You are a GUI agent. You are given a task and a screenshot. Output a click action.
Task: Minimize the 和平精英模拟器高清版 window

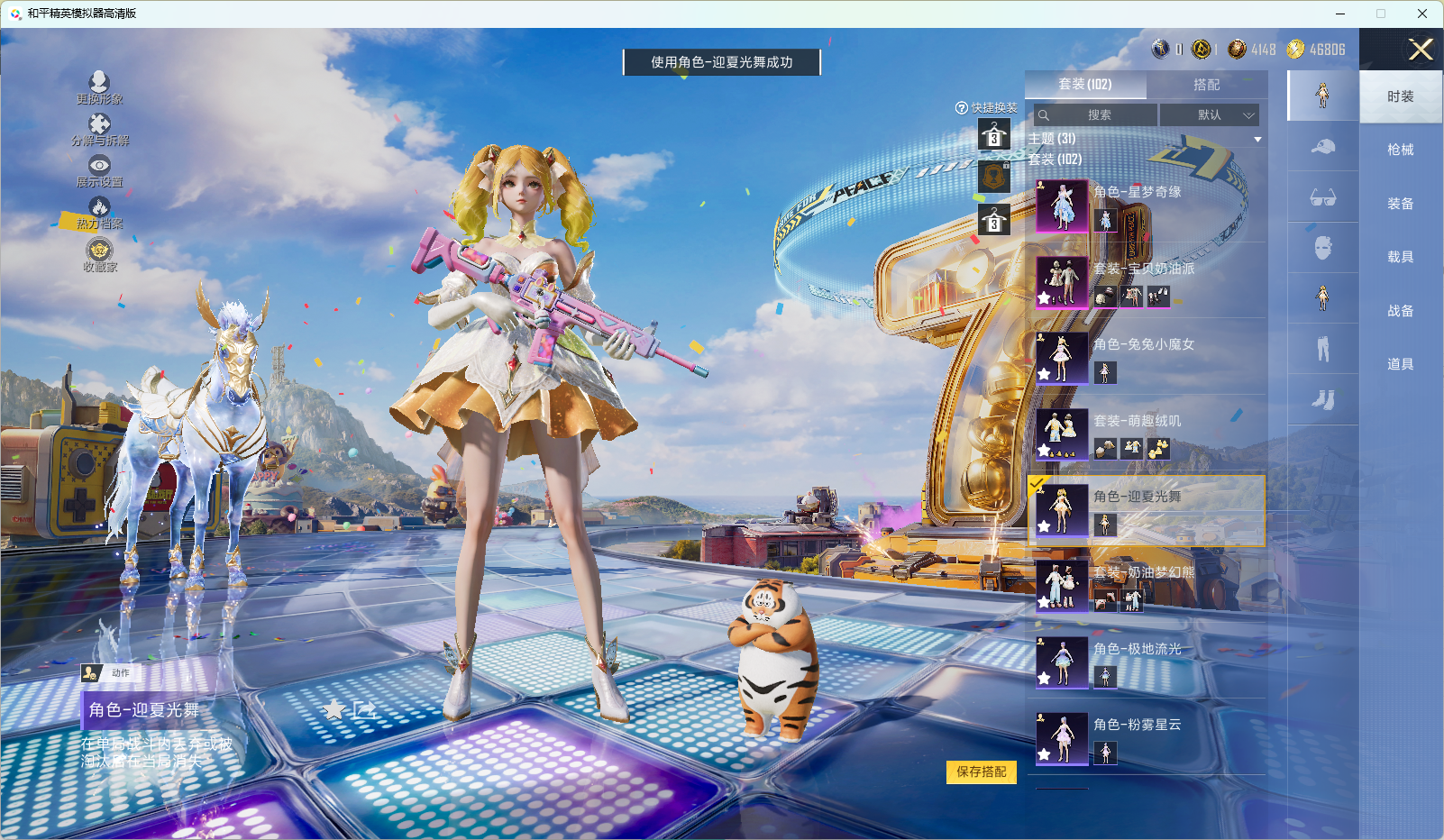(x=1340, y=14)
